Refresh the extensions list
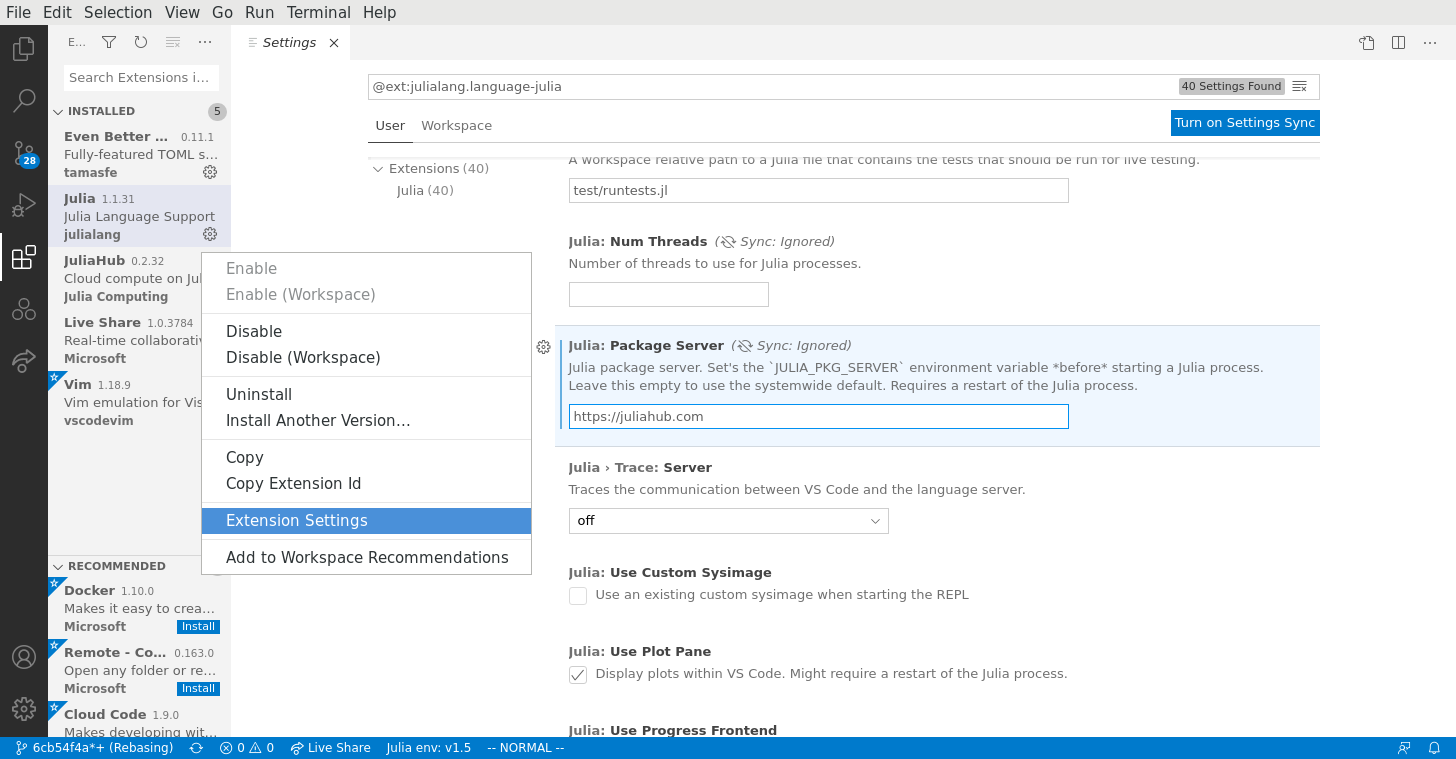Image resolution: width=1456 pixels, height=759 pixels. 141,42
